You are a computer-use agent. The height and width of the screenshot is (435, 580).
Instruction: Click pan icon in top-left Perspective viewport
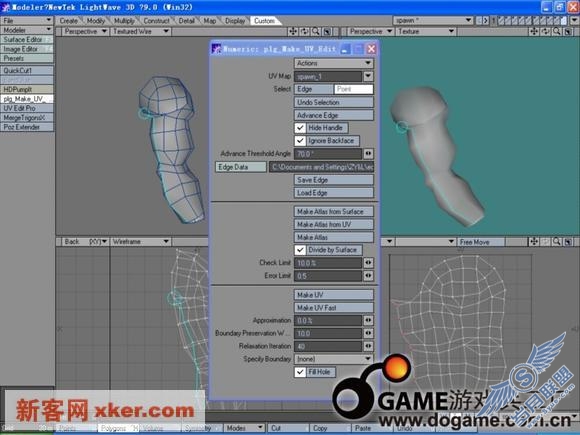click(x=293, y=31)
